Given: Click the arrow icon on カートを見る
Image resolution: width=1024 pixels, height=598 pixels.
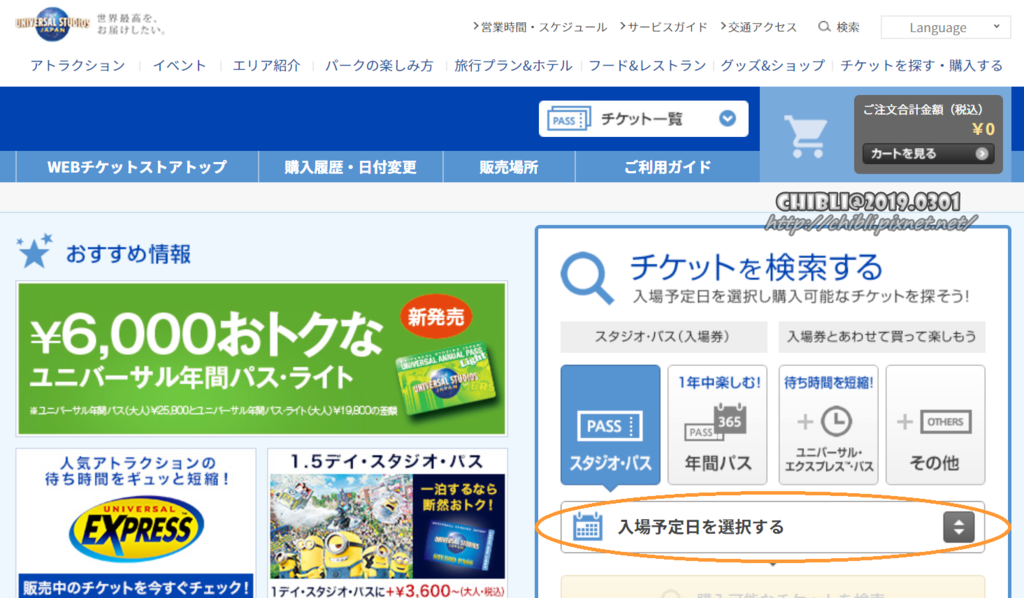Looking at the screenshot, I should tap(982, 153).
